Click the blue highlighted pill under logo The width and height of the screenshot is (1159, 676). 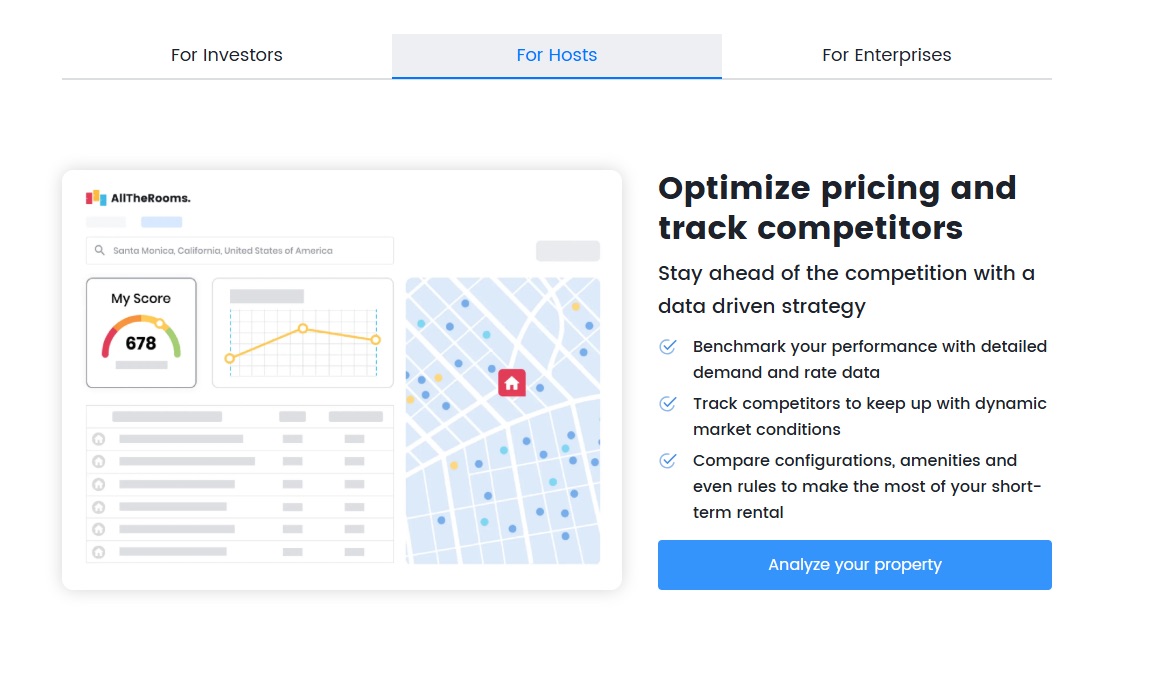click(x=161, y=222)
